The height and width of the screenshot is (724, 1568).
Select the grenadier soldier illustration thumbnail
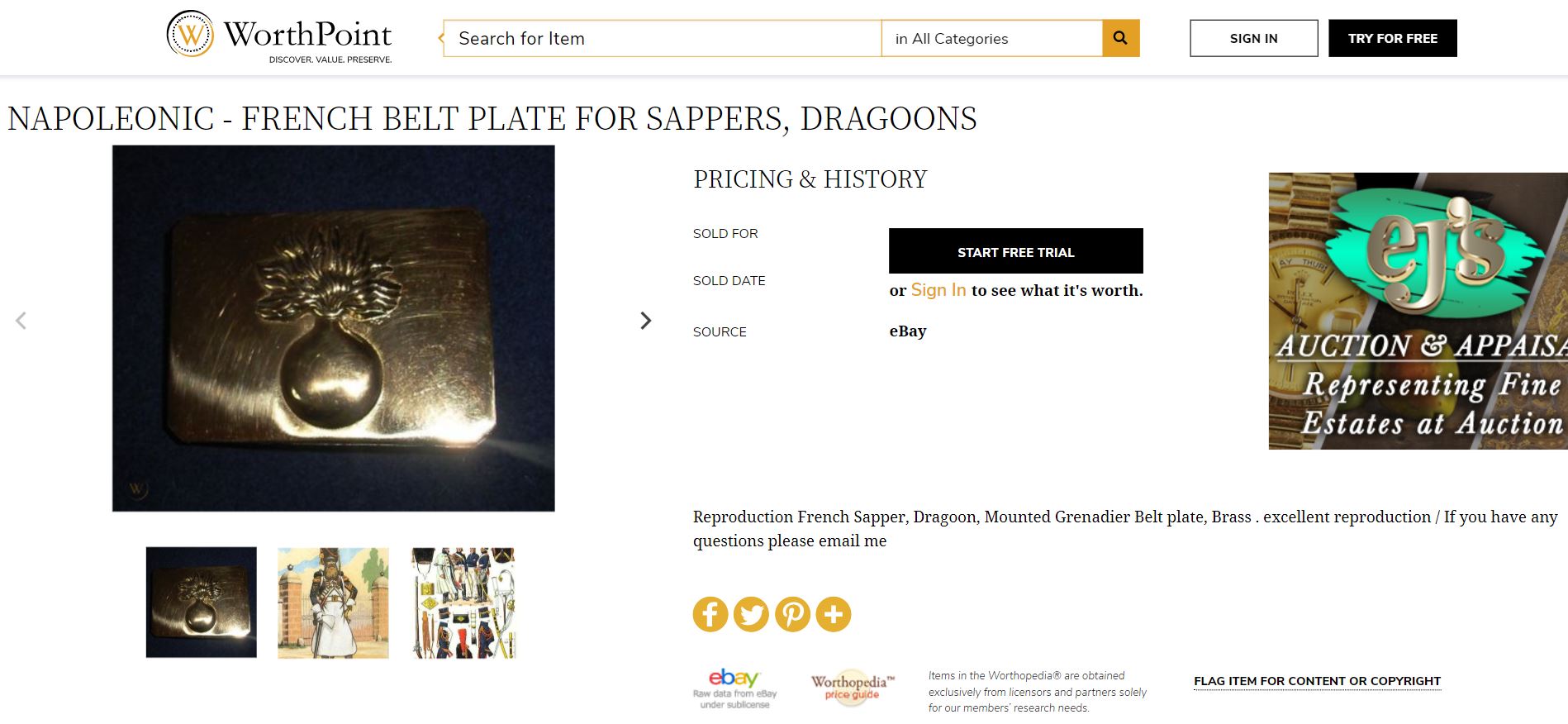(x=333, y=603)
